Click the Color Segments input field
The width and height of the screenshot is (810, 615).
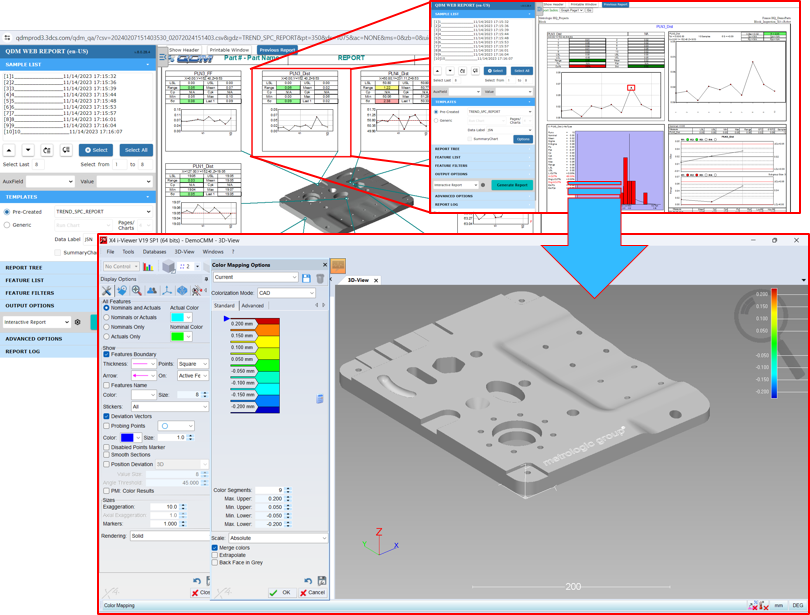(x=268, y=490)
